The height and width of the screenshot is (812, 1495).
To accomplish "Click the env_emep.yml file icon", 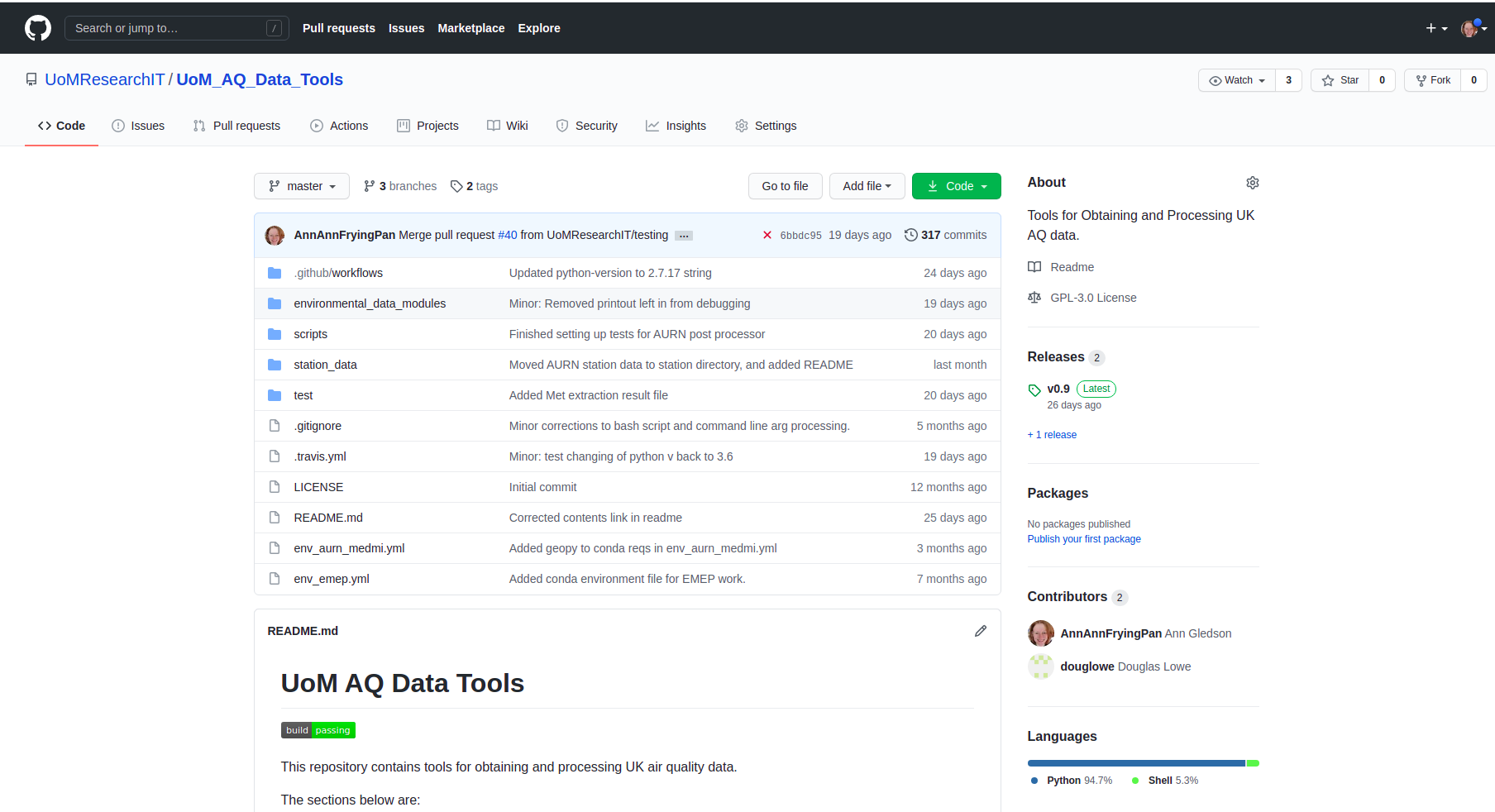I will click(x=275, y=579).
